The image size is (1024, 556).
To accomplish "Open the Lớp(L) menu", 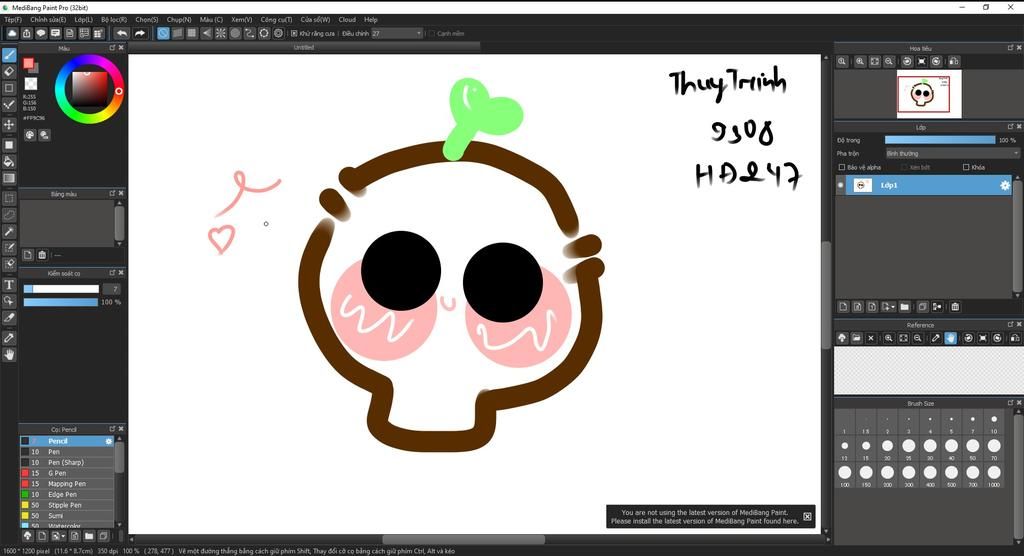I will (x=84, y=20).
